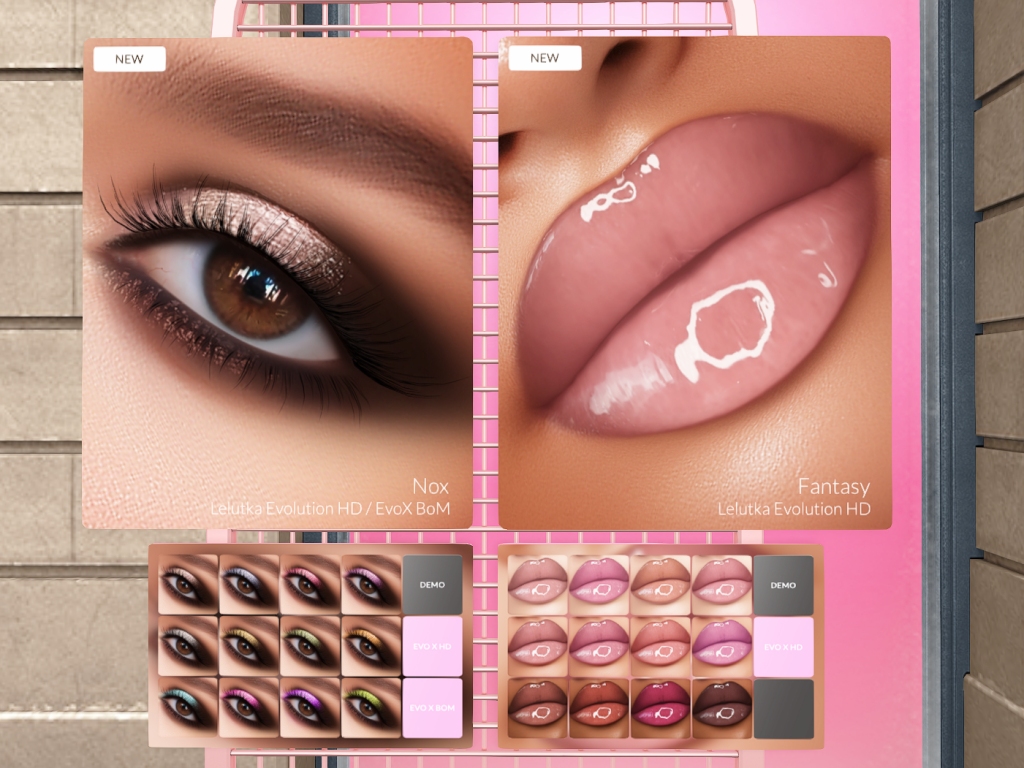Pick the deep magenta berry lip swatch
This screenshot has width=1024, height=768.
coord(660,709)
